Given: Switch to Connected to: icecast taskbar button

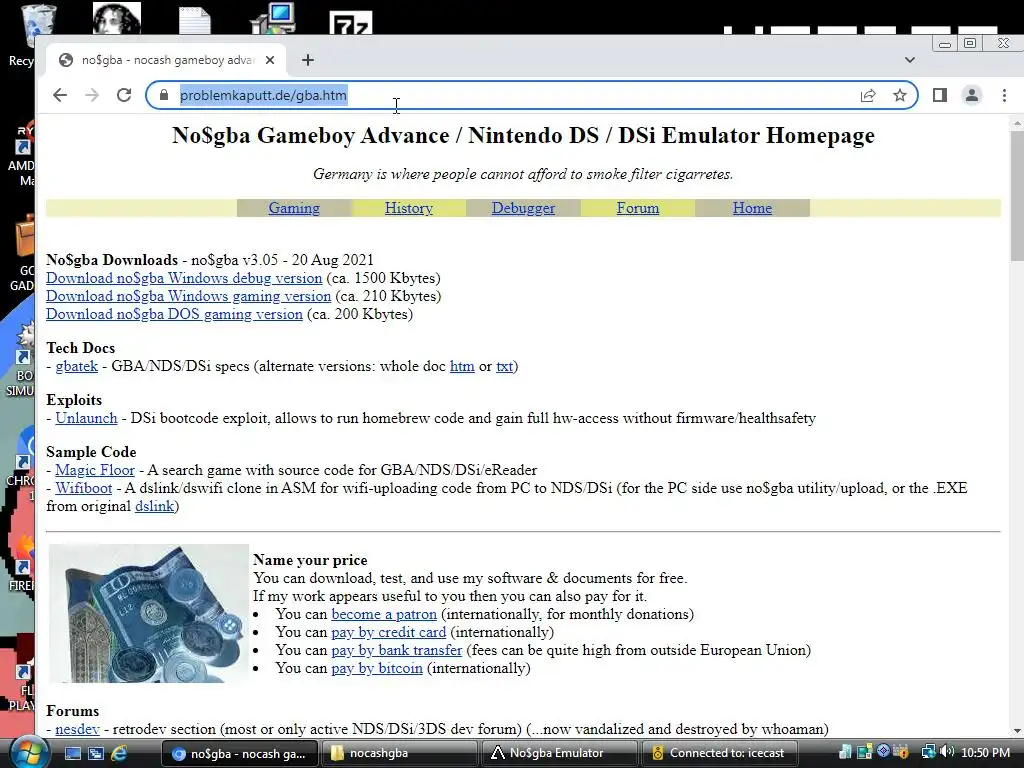Looking at the screenshot, I should click(720, 753).
